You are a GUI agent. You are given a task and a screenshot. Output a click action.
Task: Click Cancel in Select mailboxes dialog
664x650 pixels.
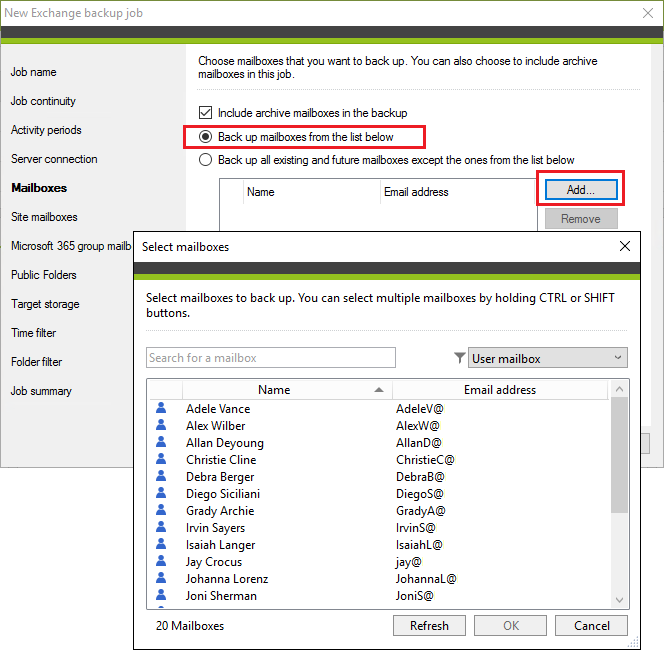(591, 625)
